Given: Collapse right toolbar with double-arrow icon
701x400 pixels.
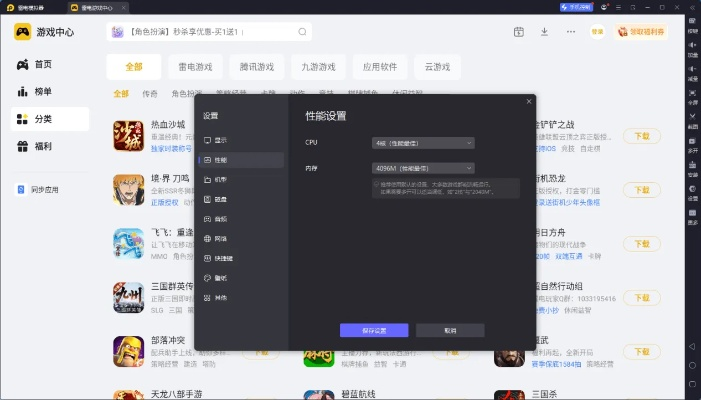Looking at the screenshot, I should click(692, 7).
